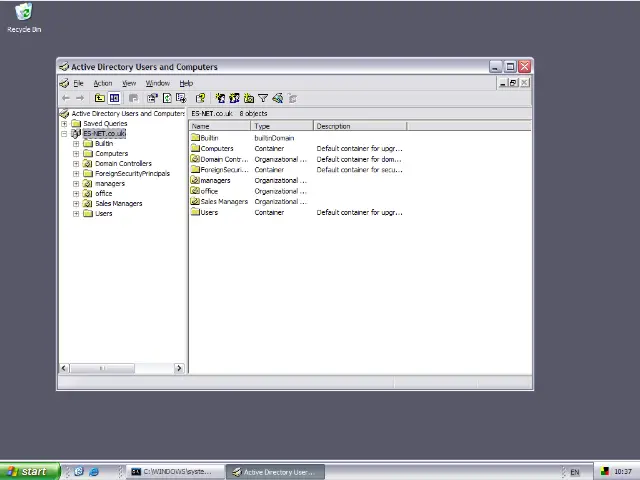The image size is (640, 480).
Task: Create a new user with toolbar icon
Action: (x=220, y=98)
